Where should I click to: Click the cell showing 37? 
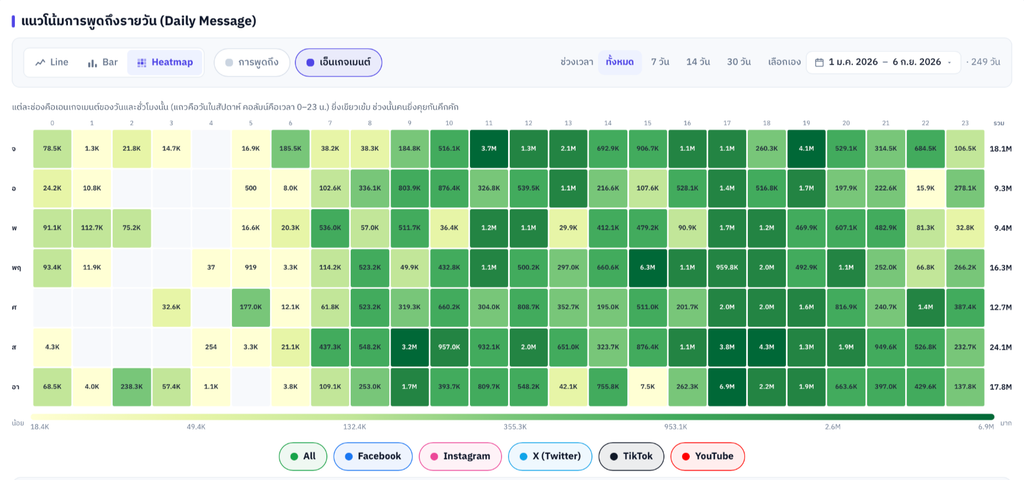pos(211,268)
